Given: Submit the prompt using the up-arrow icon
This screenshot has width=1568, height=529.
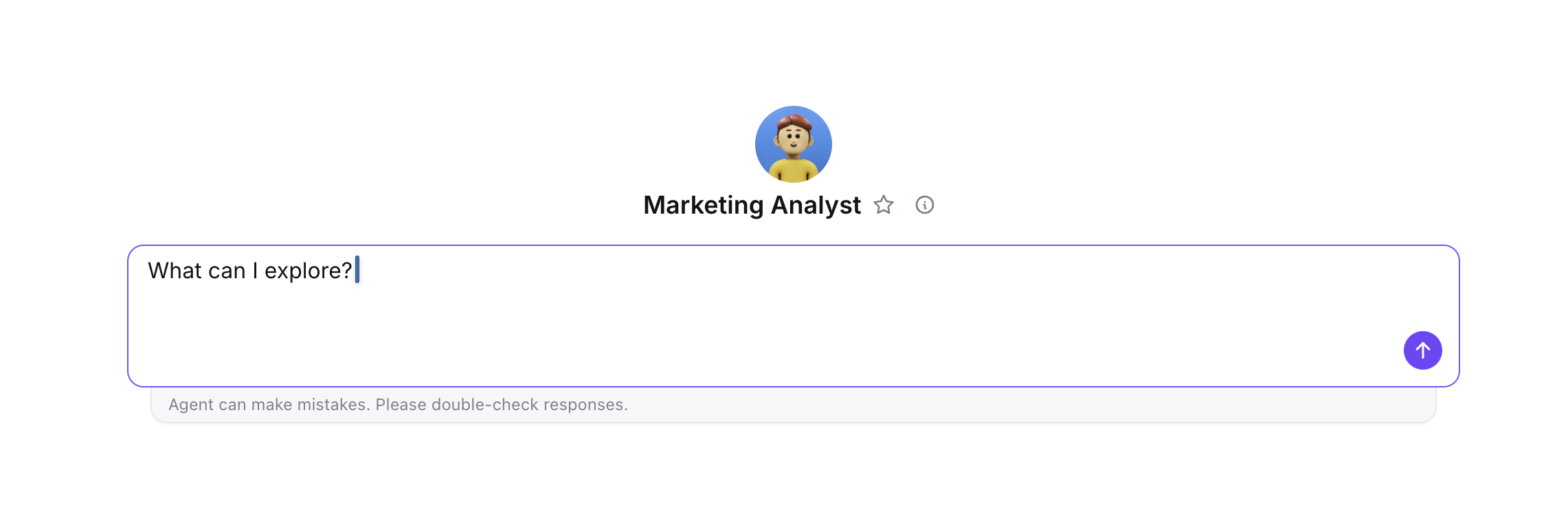Looking at the screenshot, I should (x=1422, y=350).
